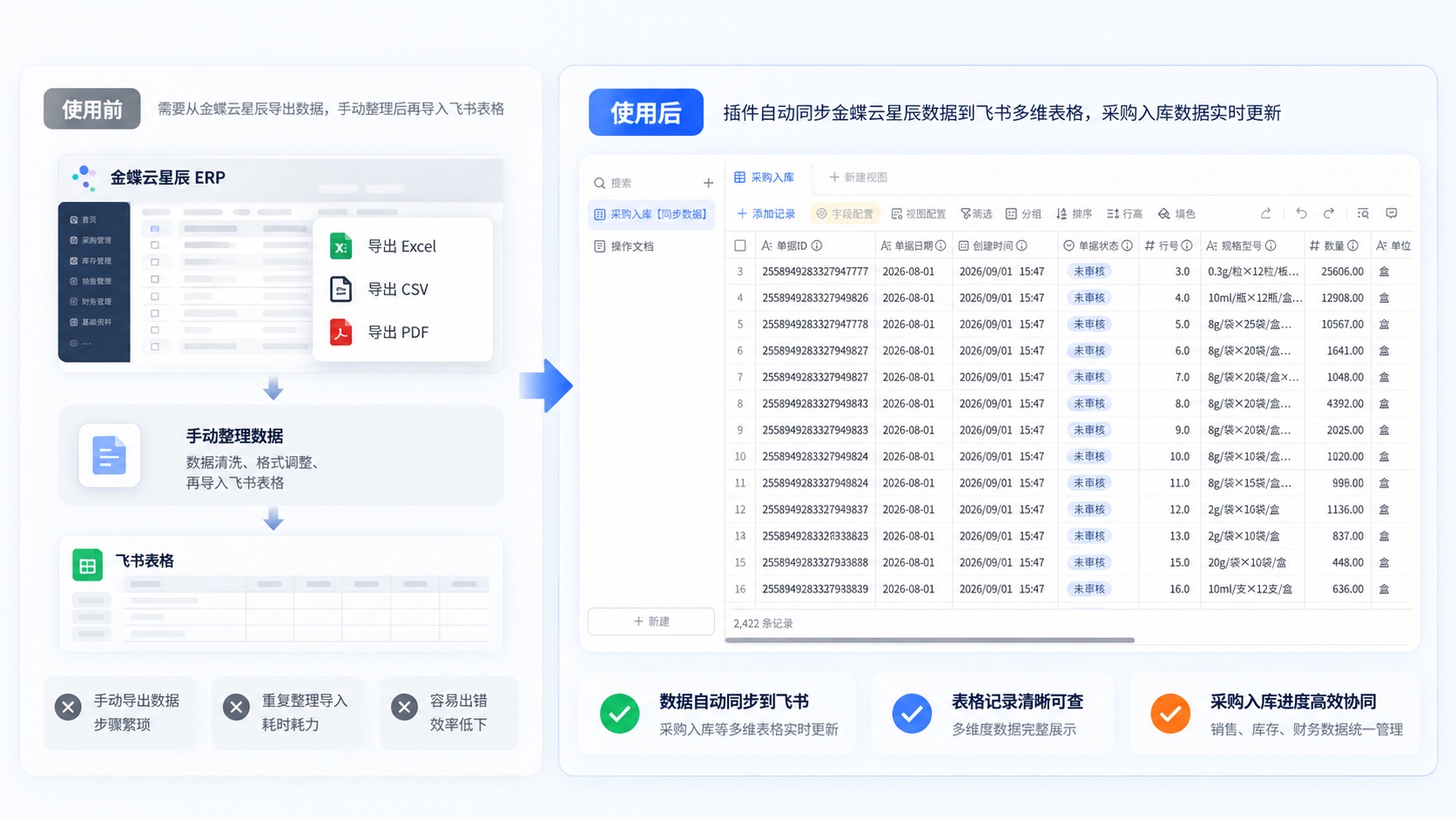The width and height of the screenshot is (1456, 819).
Task: Click the undo arrow in table toolbar
Action: coord(1301,213)
